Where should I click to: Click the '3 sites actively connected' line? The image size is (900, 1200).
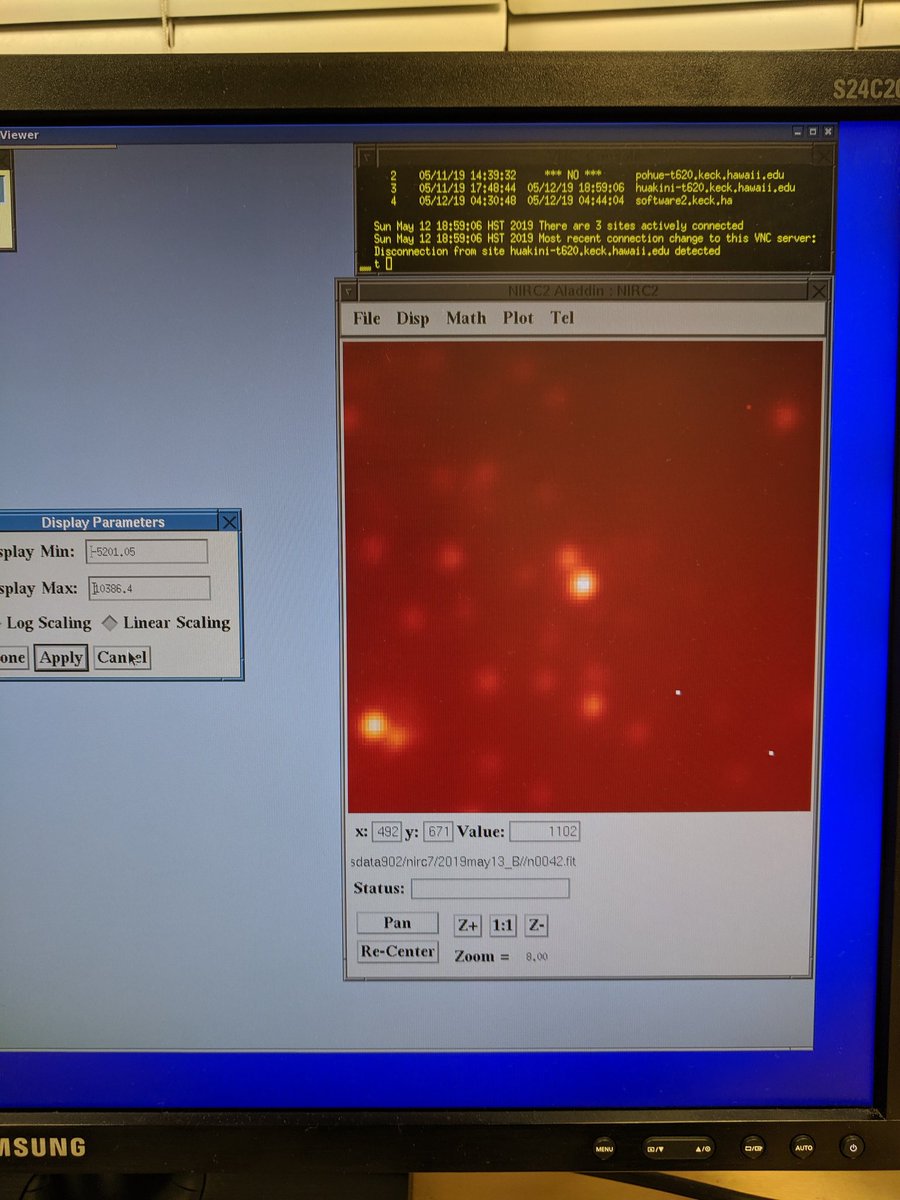(x=558, y=226)
